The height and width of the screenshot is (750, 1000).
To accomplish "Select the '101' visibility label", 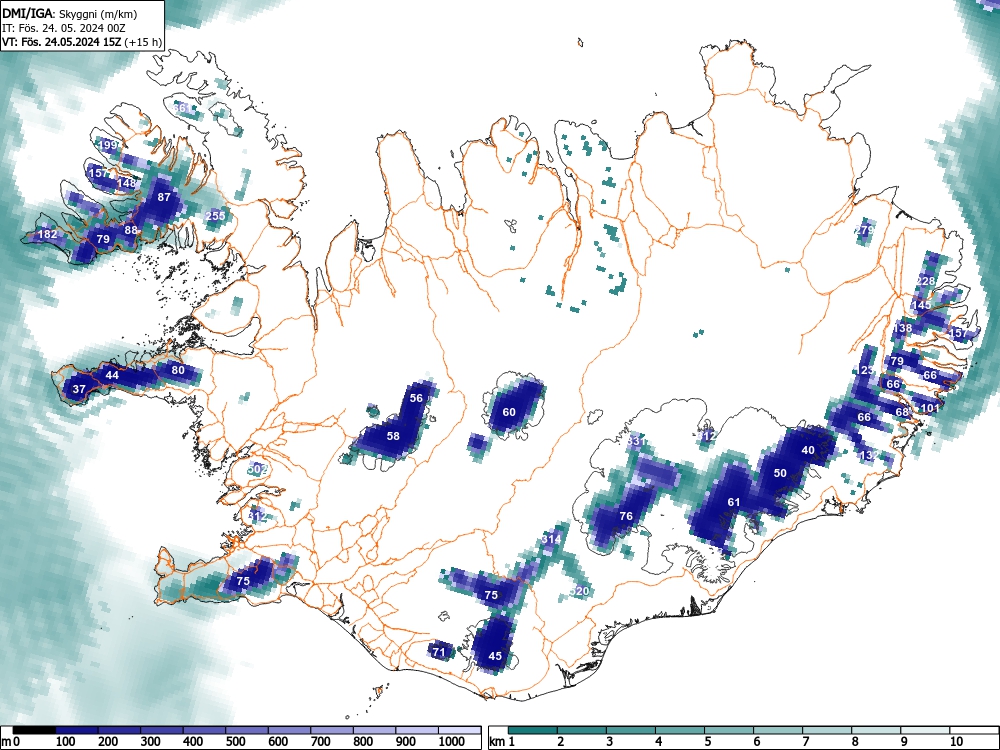I will pyautogui.click(x=930, y=408).
